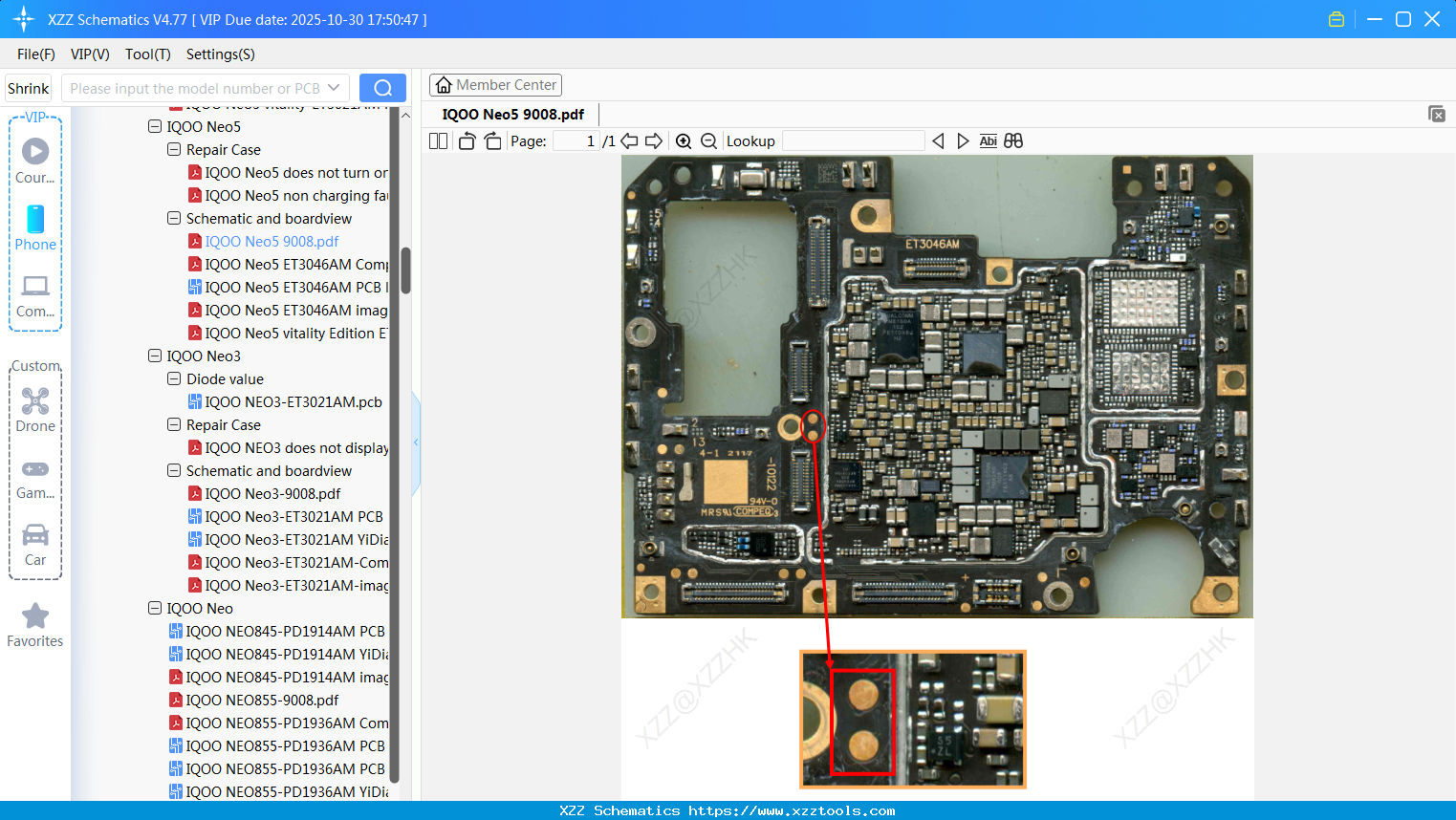The height and width of the screenshot is (820, 1456).
Task: Select the Computer category
Action: coord(35,295)
